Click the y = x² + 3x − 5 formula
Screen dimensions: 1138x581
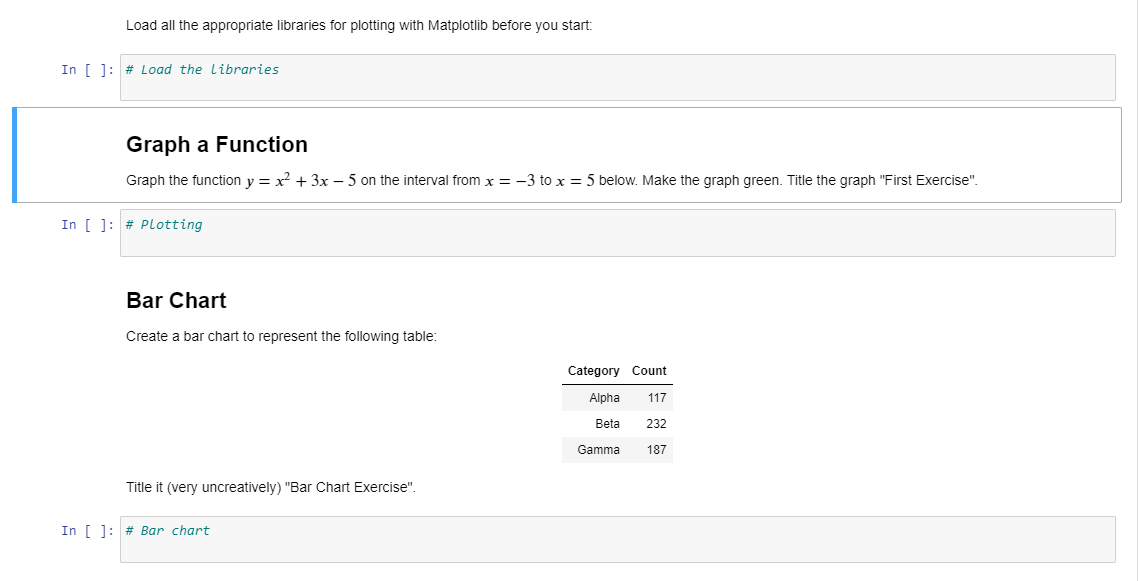coord(300,181)
